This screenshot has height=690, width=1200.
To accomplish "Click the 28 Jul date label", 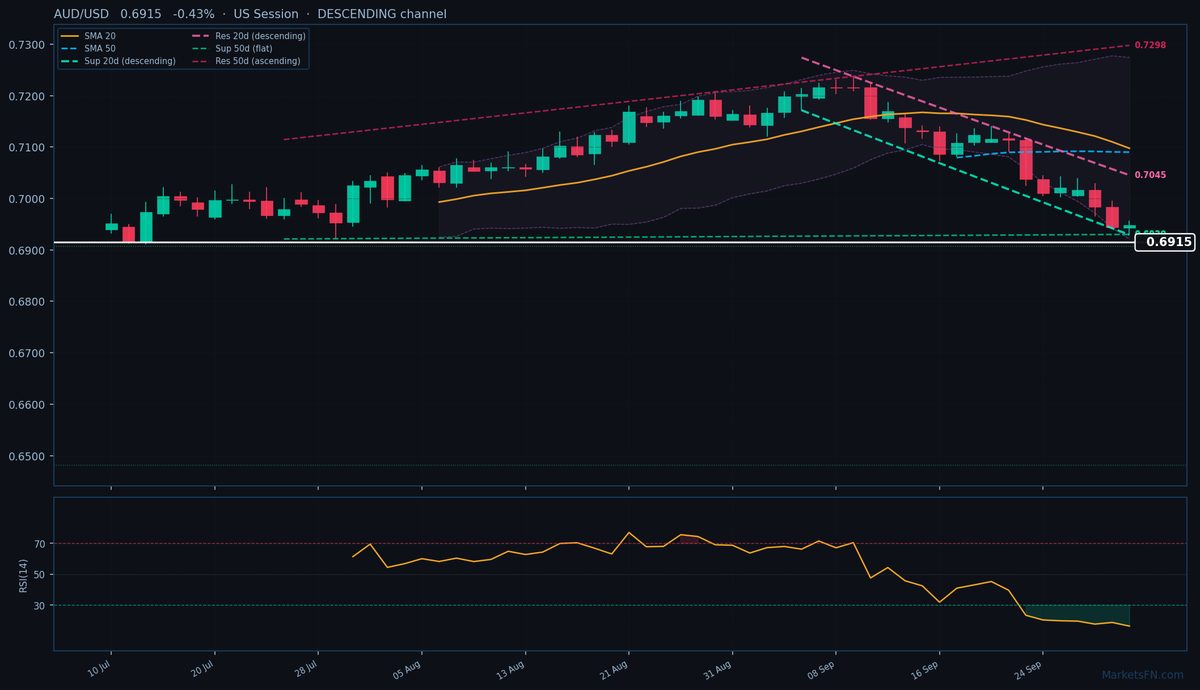I will (306, 669).
